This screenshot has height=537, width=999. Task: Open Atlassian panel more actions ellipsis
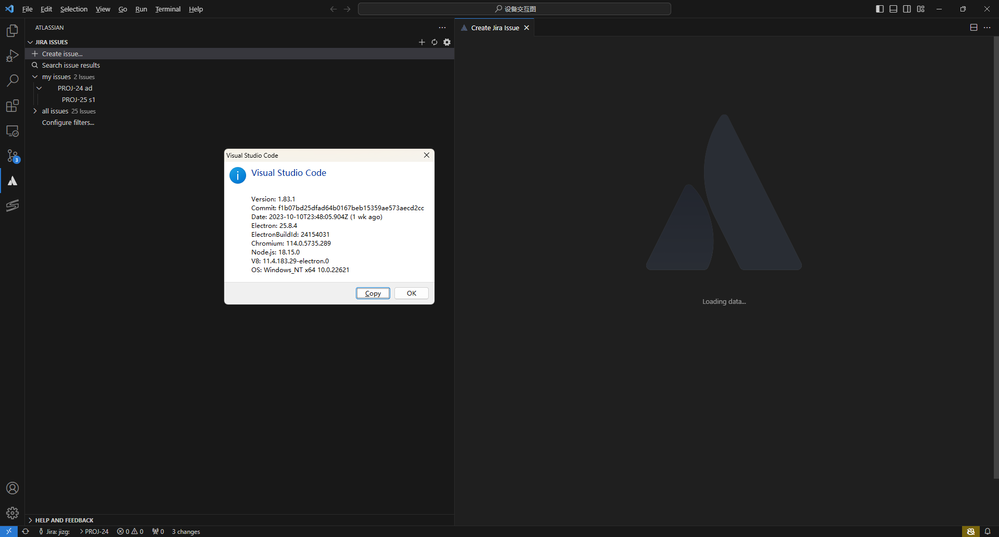click(442, 27)
